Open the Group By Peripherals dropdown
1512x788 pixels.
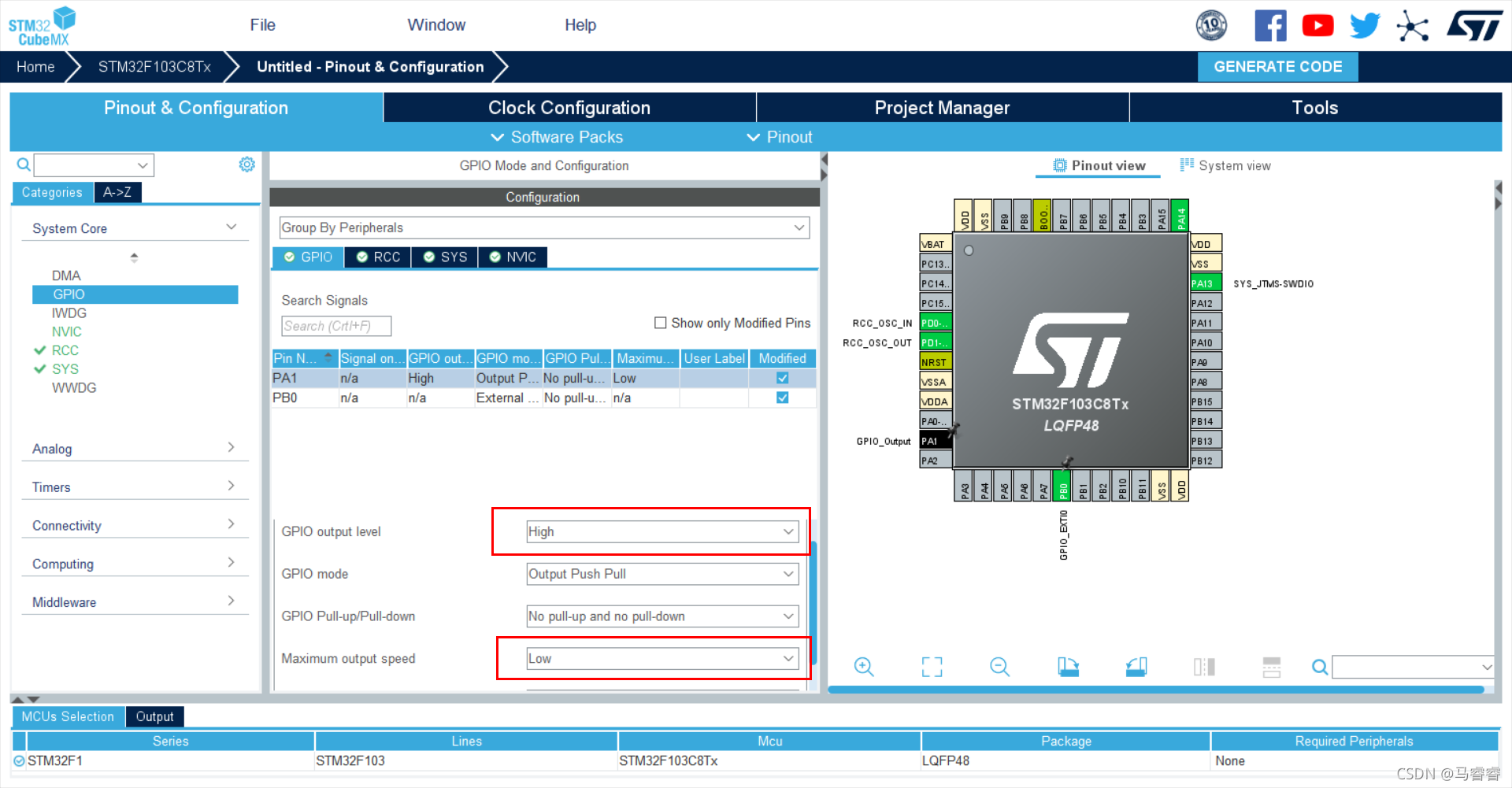544,228
